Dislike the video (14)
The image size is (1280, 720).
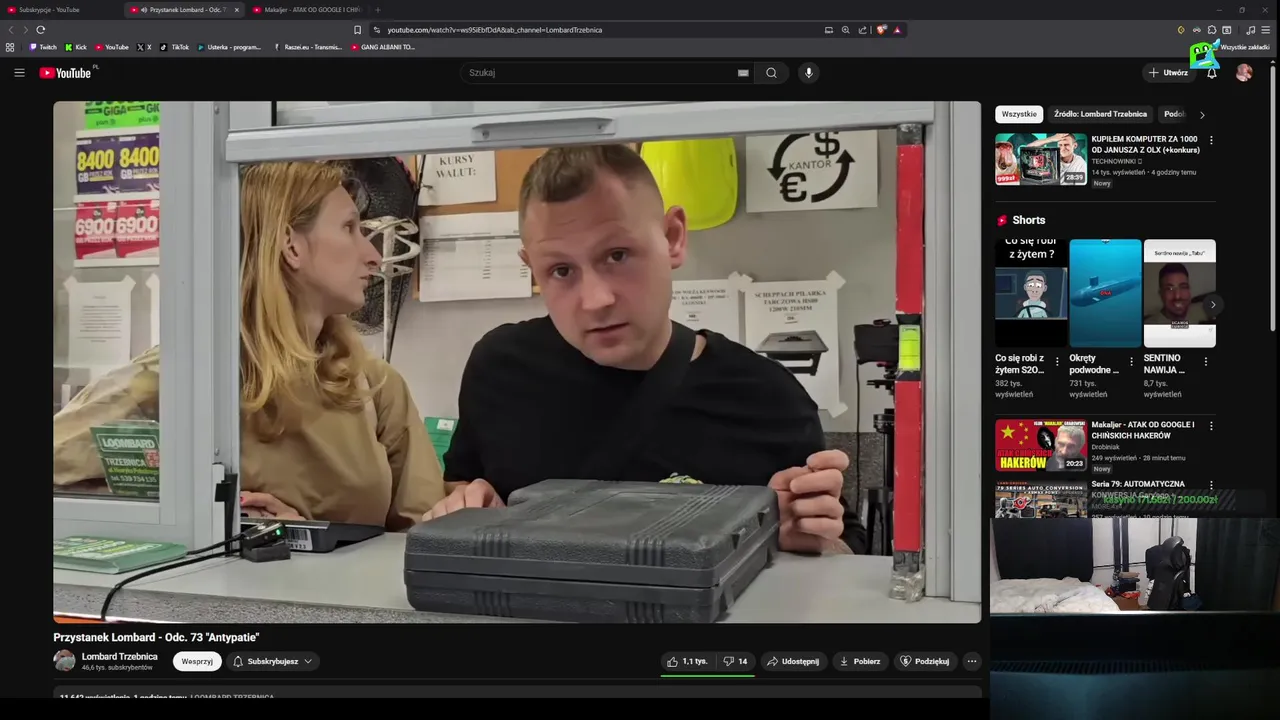pyautogui.click(x=736, y=661)
